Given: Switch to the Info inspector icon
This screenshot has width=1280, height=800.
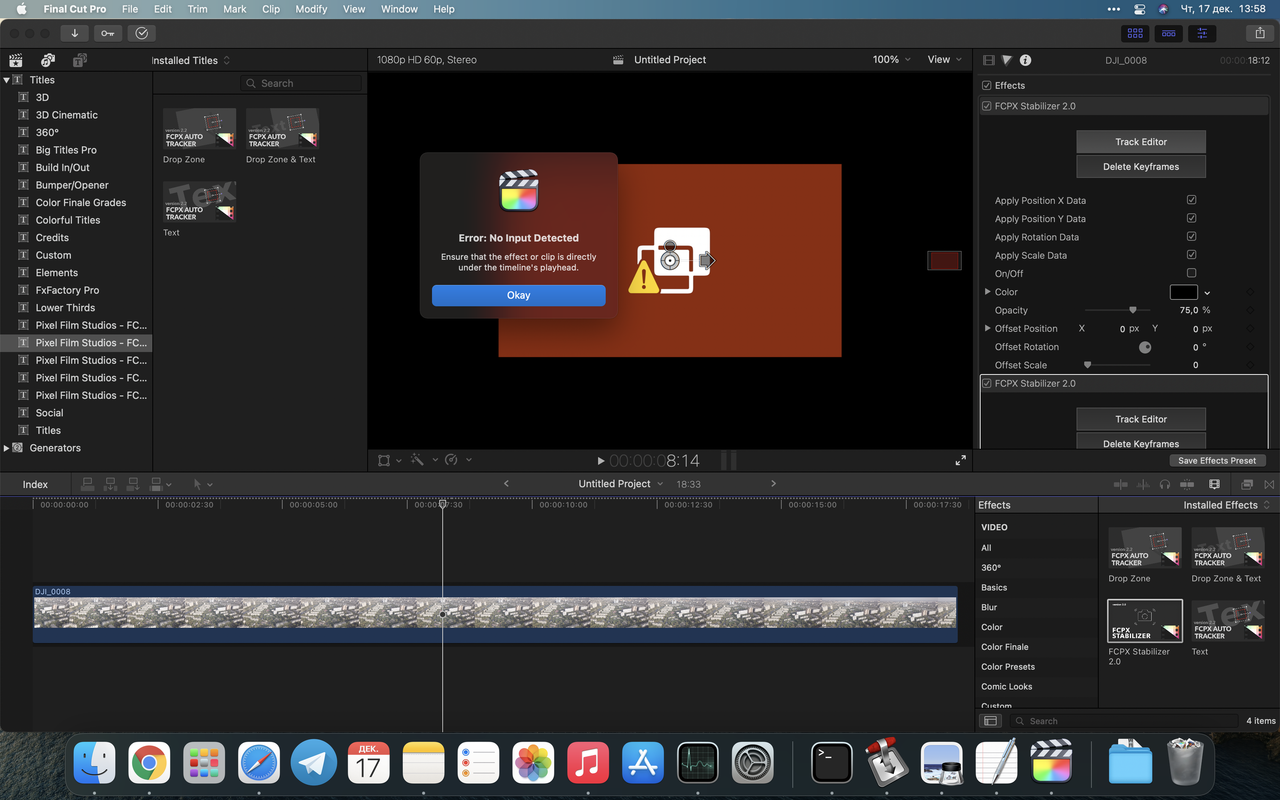Looking at the screenshot, I should [1025, 60].
